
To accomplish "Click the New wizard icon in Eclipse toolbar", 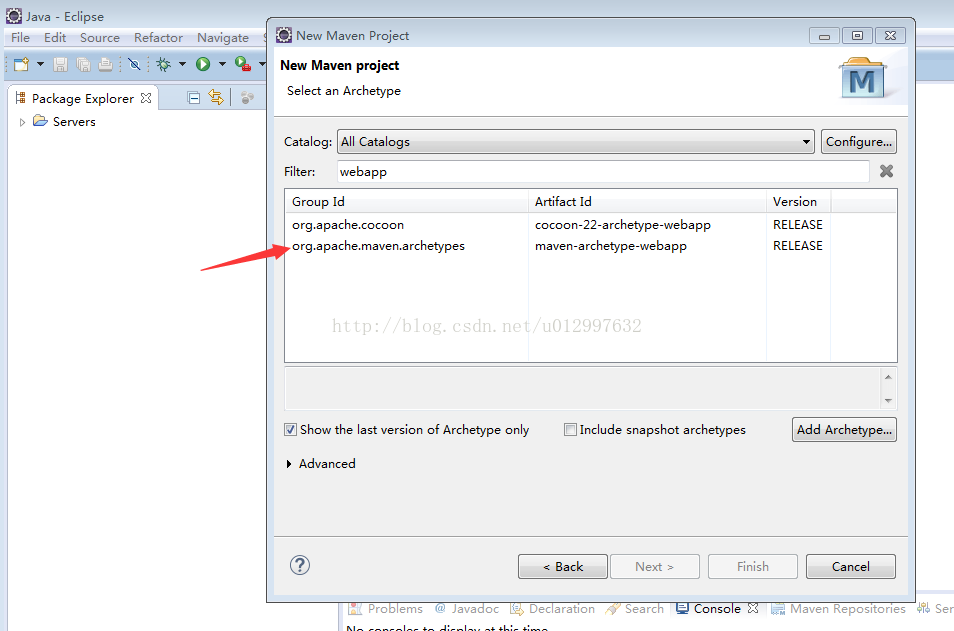I will [x=21, y=64].
